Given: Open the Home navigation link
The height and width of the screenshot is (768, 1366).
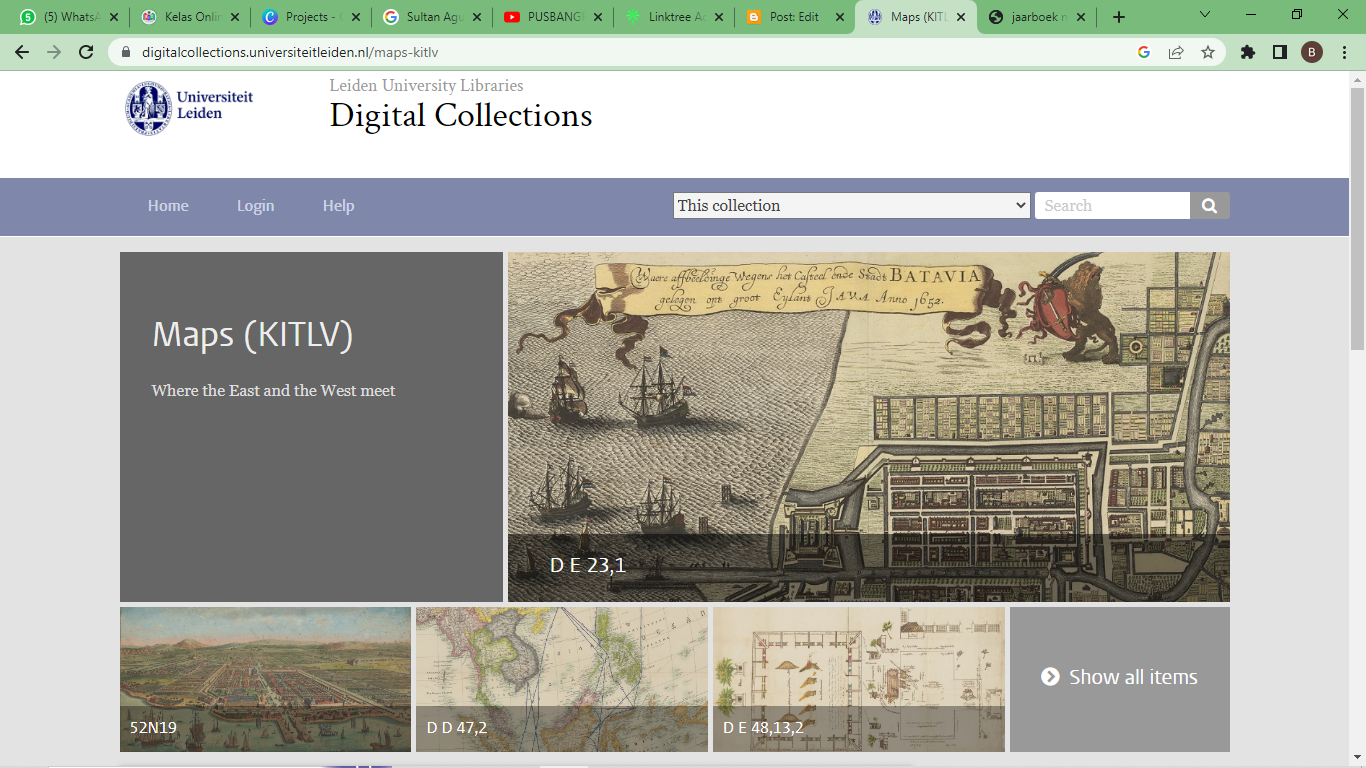Looking at the screenshot, I should click(x=168, y=206).
